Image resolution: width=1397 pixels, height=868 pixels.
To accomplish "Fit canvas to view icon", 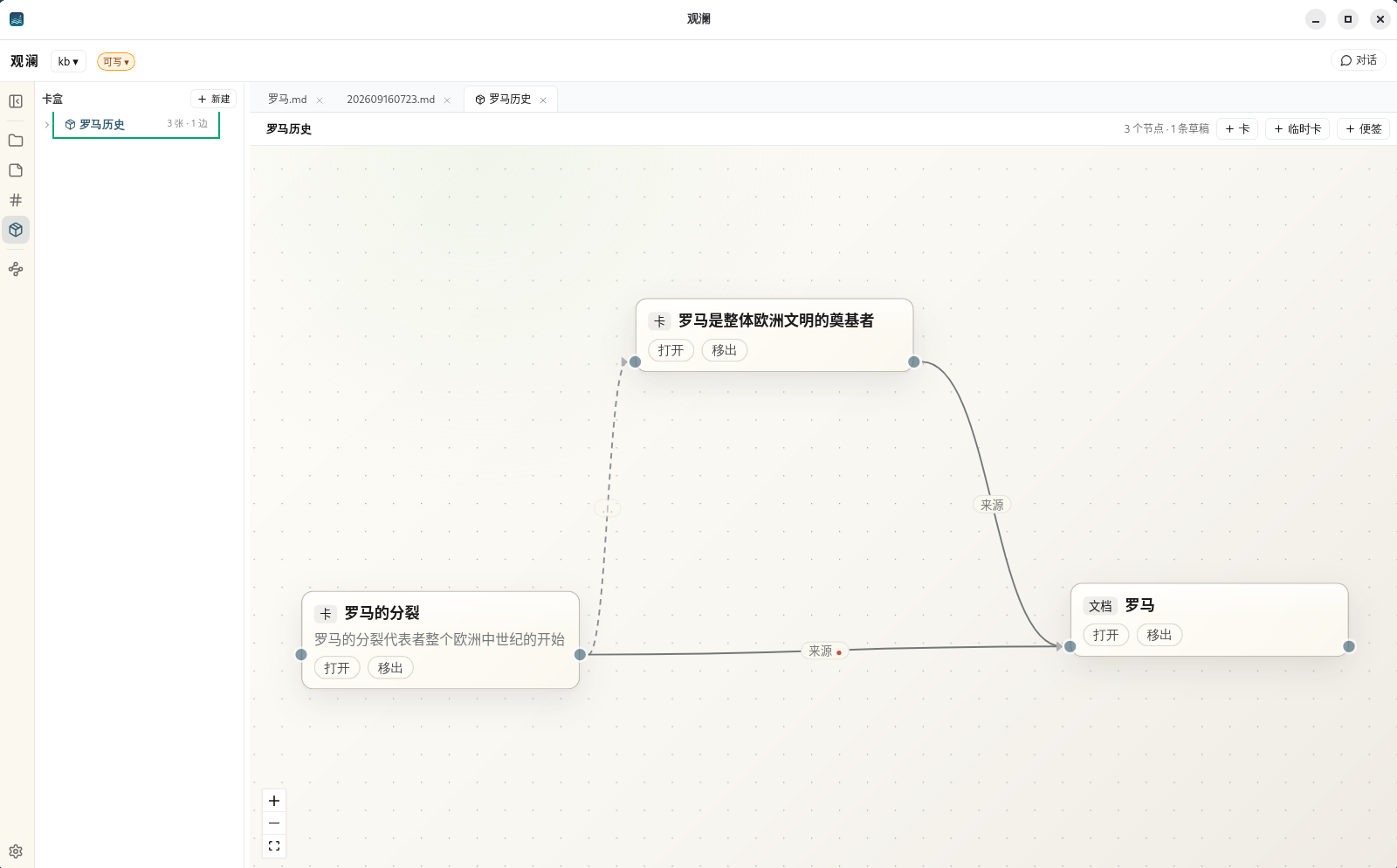I will click(274, 846).
